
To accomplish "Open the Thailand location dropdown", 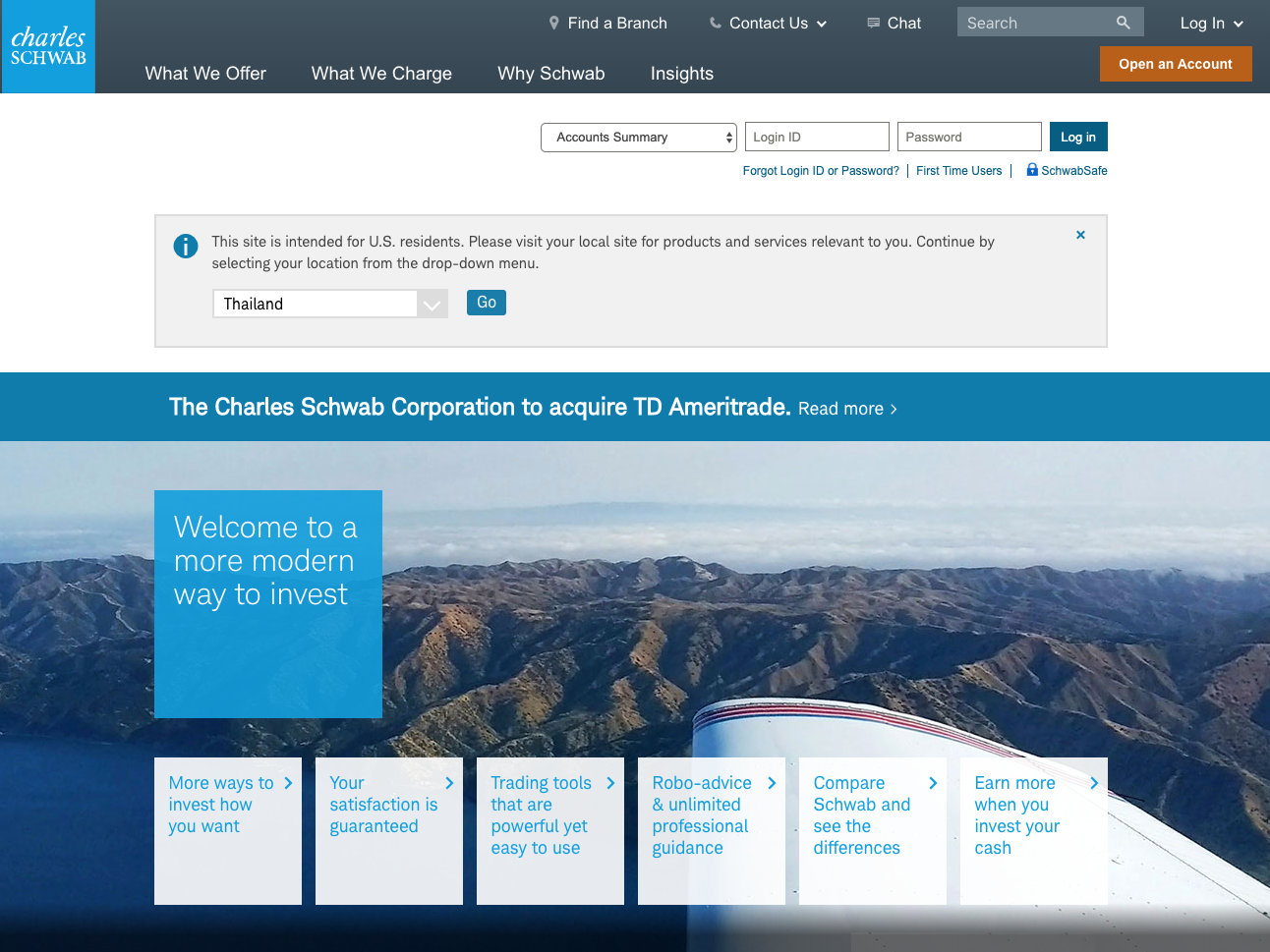I will tap(330, 304).
